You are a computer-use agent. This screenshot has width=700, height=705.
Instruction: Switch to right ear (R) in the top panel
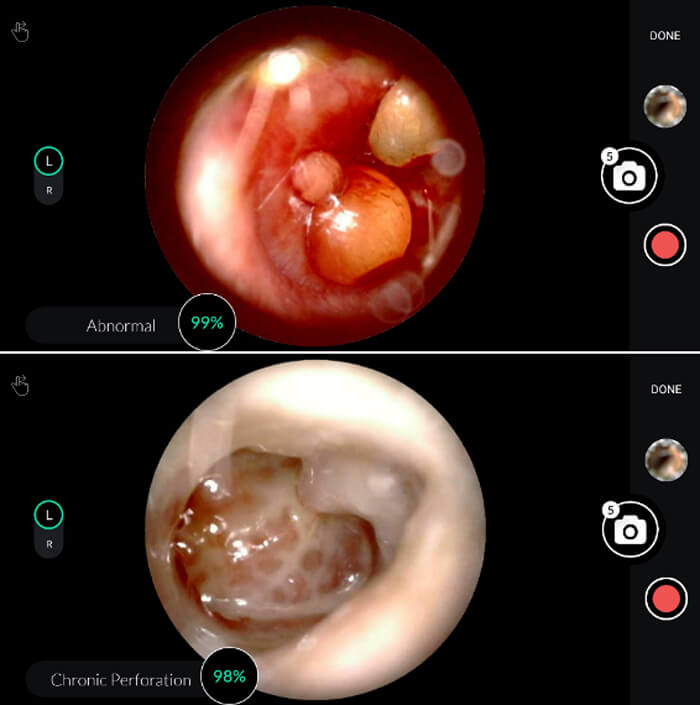[48, 189]
